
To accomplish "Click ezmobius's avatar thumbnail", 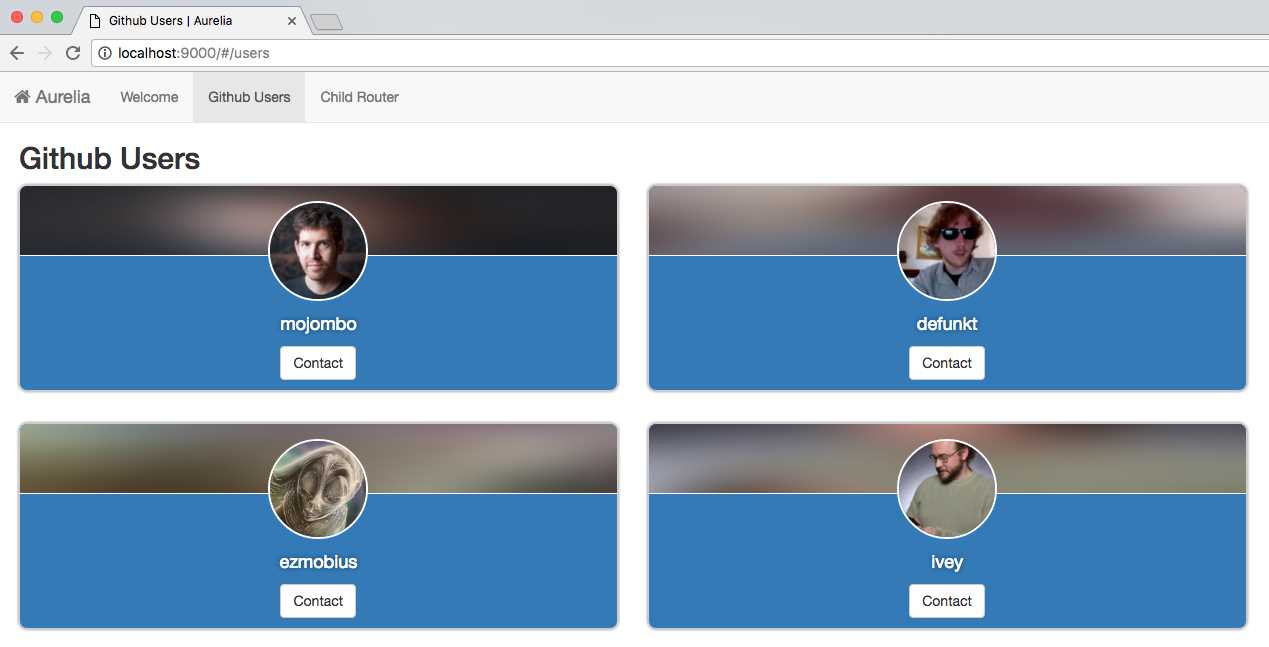I will tap(318, 489).
